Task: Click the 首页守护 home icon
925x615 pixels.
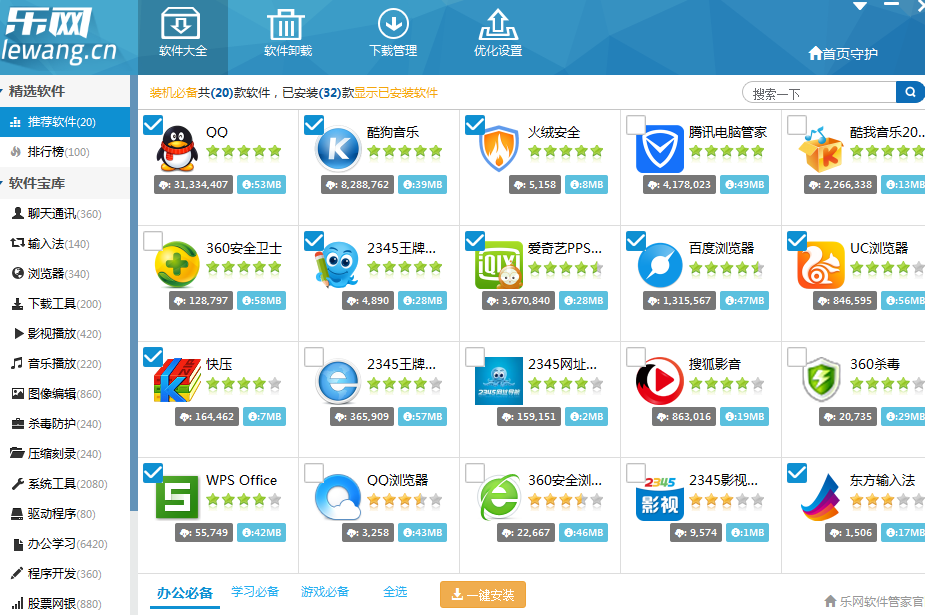Action: pos(815,54)
